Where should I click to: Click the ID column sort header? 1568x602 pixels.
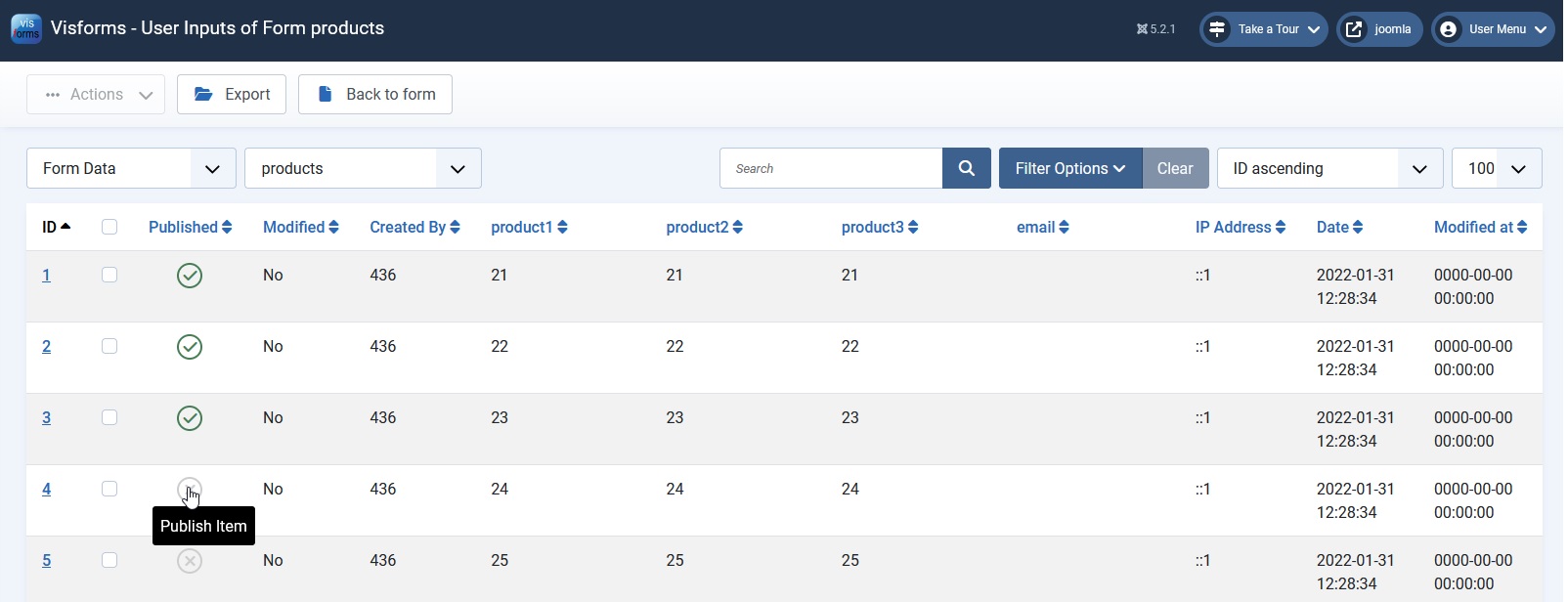[x=57, y=227]
